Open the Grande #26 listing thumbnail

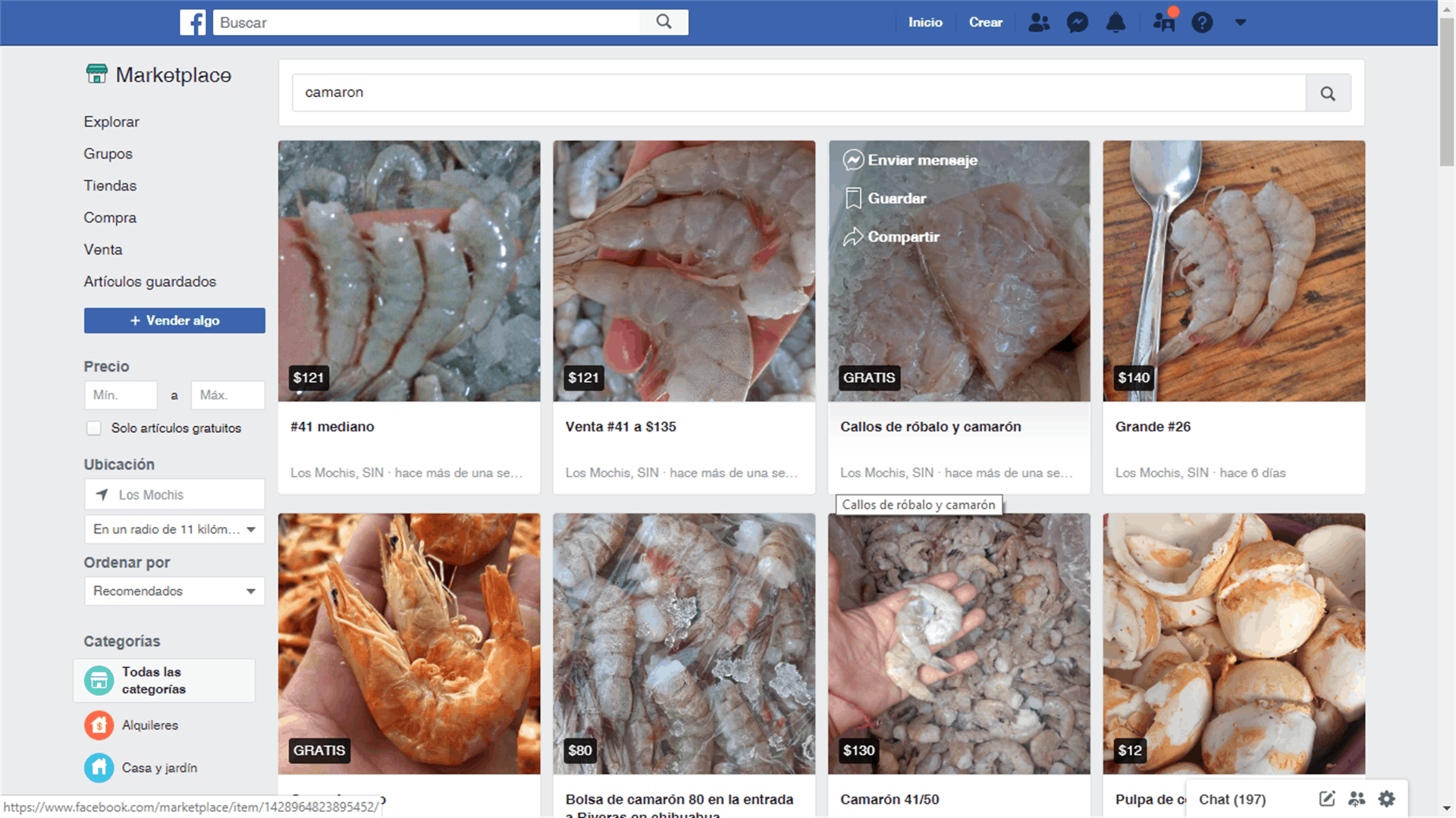(1234, 271)
